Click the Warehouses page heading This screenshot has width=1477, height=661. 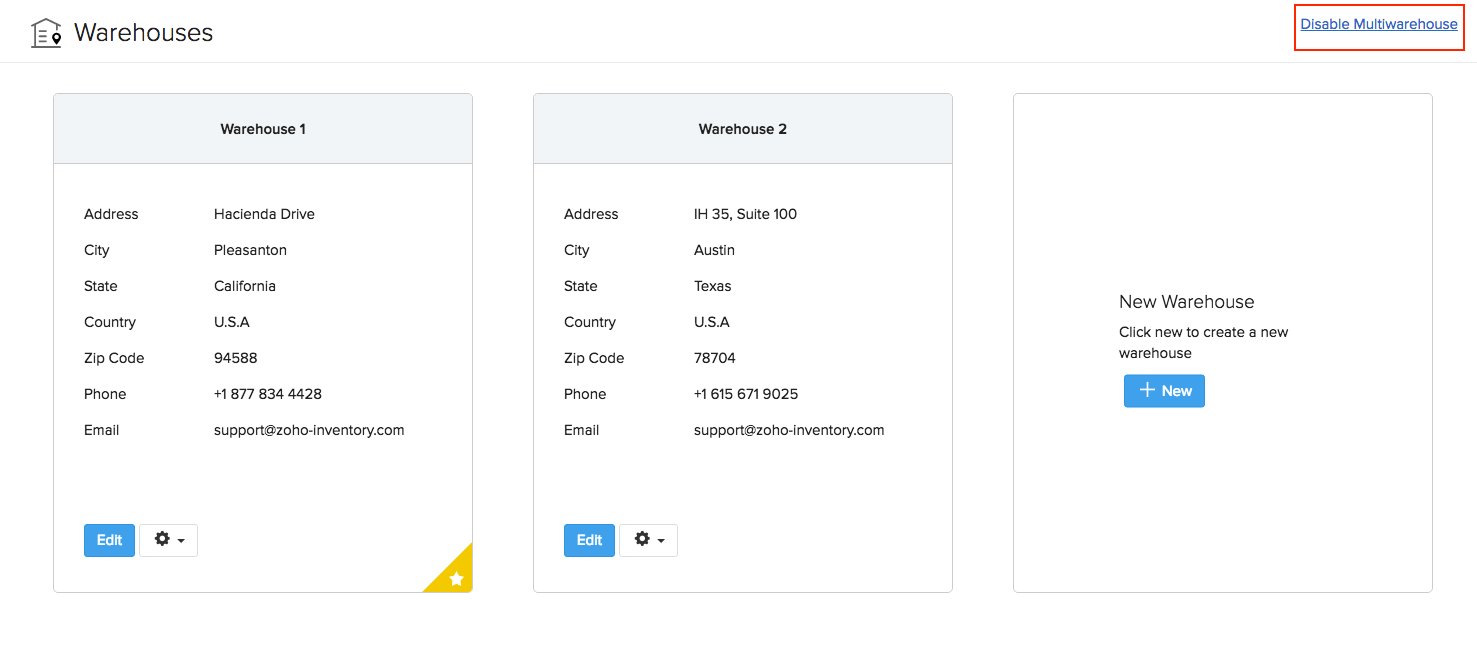point(143,33)
